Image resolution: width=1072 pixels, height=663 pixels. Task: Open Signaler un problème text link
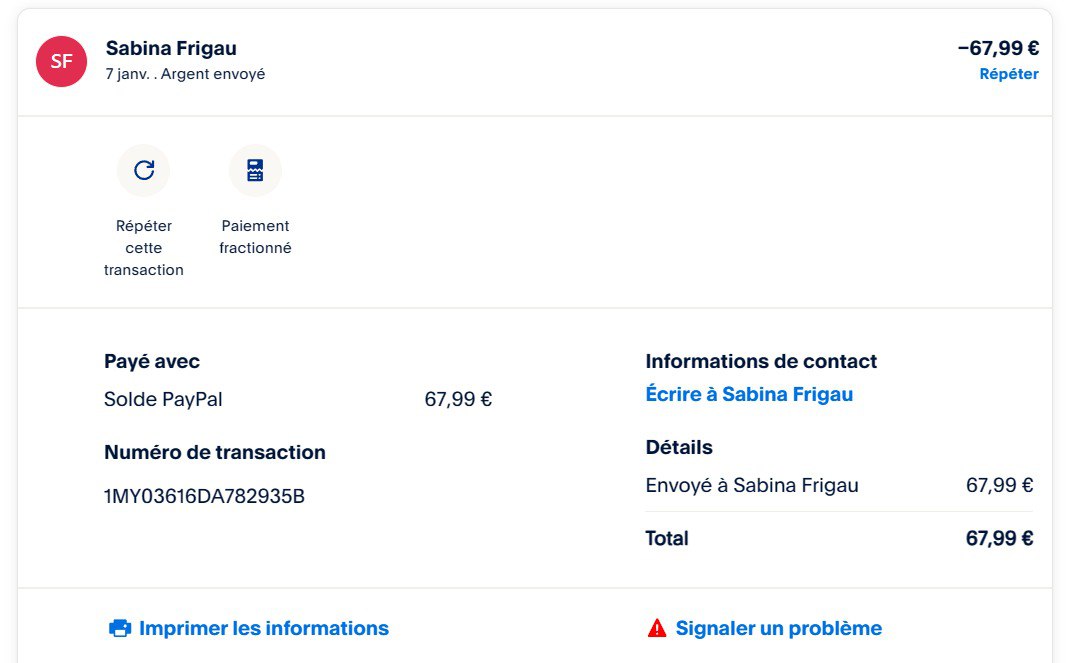pyautogui.click(x=778, y=629)
